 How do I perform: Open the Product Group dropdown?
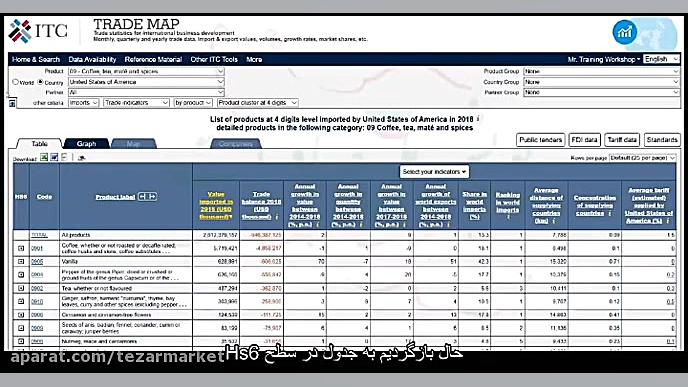(602, 71)
